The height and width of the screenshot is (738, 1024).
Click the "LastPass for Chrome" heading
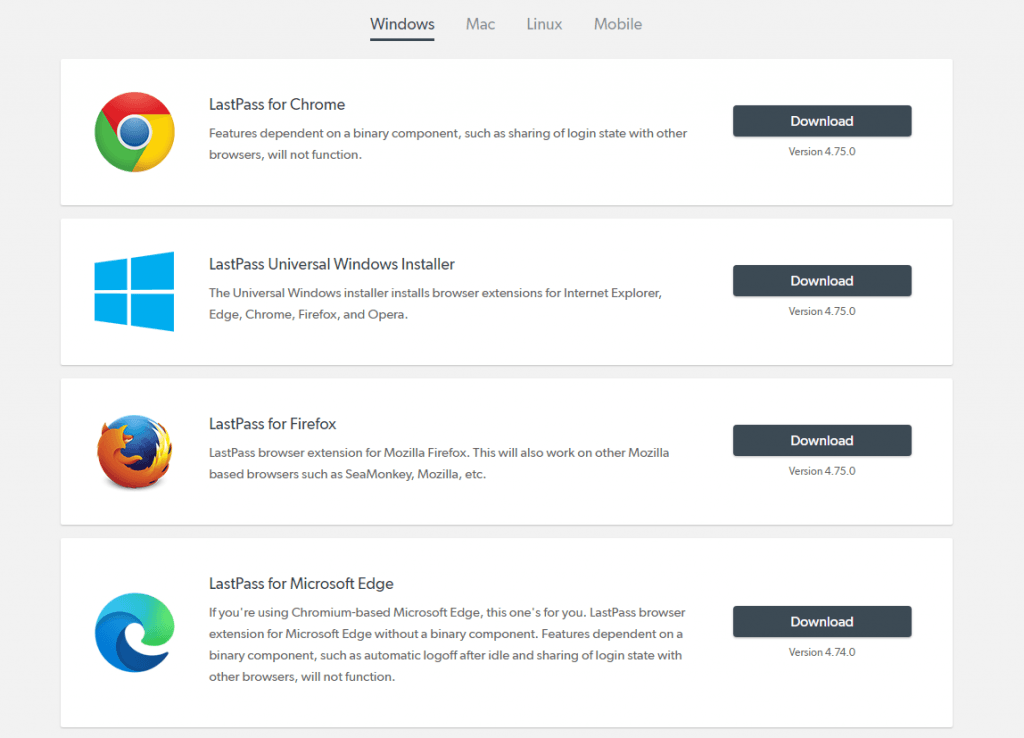coord(277,104)
